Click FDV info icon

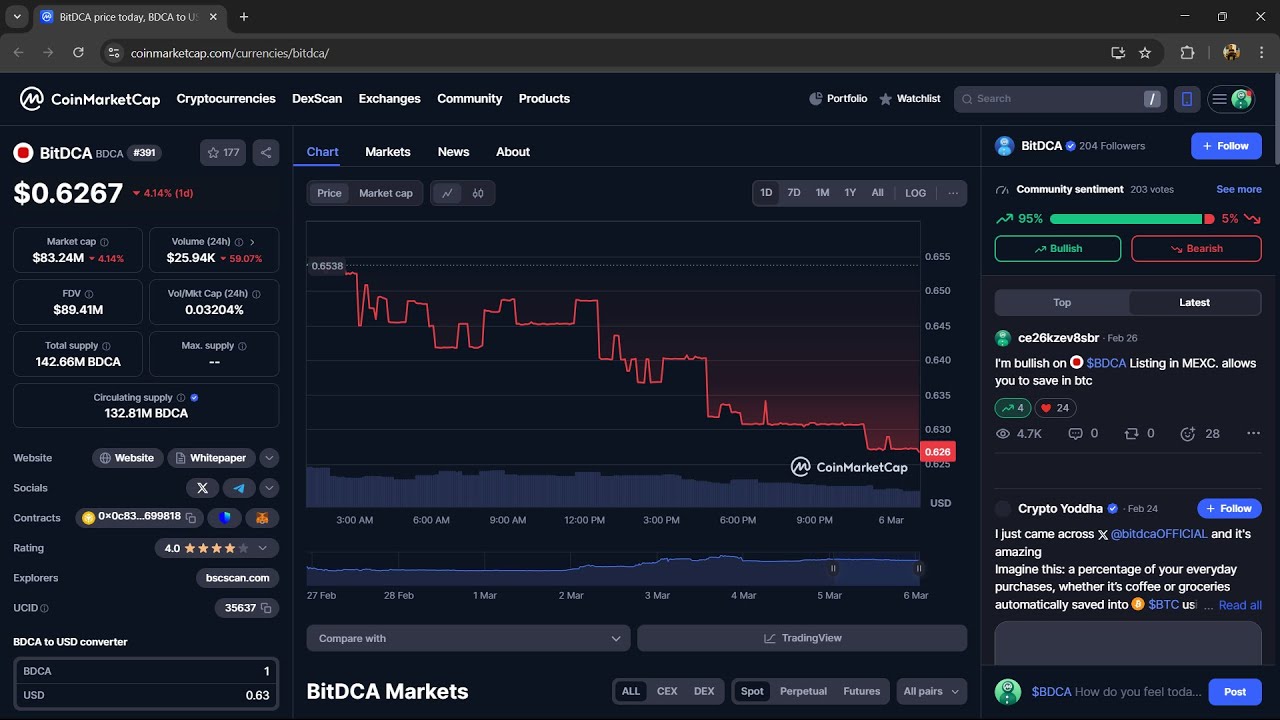click(x=89, y=294)
